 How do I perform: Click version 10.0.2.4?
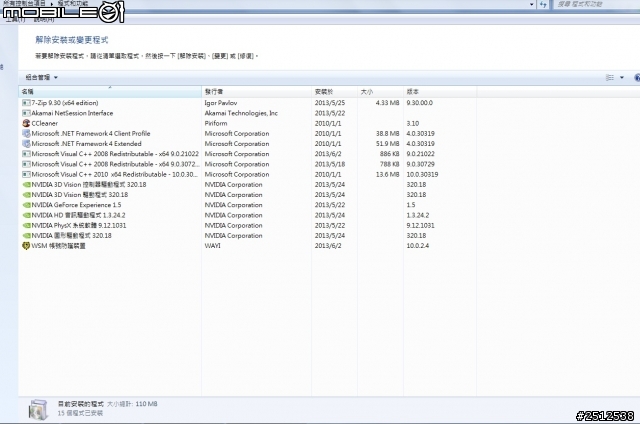pos(418,246)
